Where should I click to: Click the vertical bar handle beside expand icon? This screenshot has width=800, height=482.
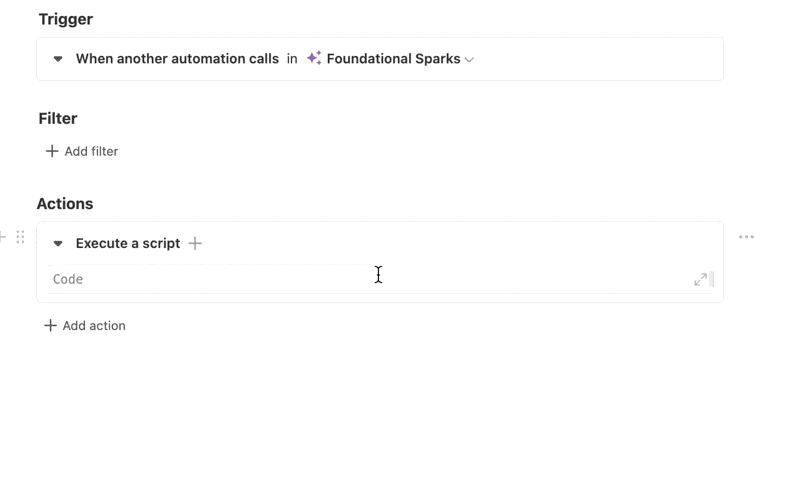tap(712, 279)
